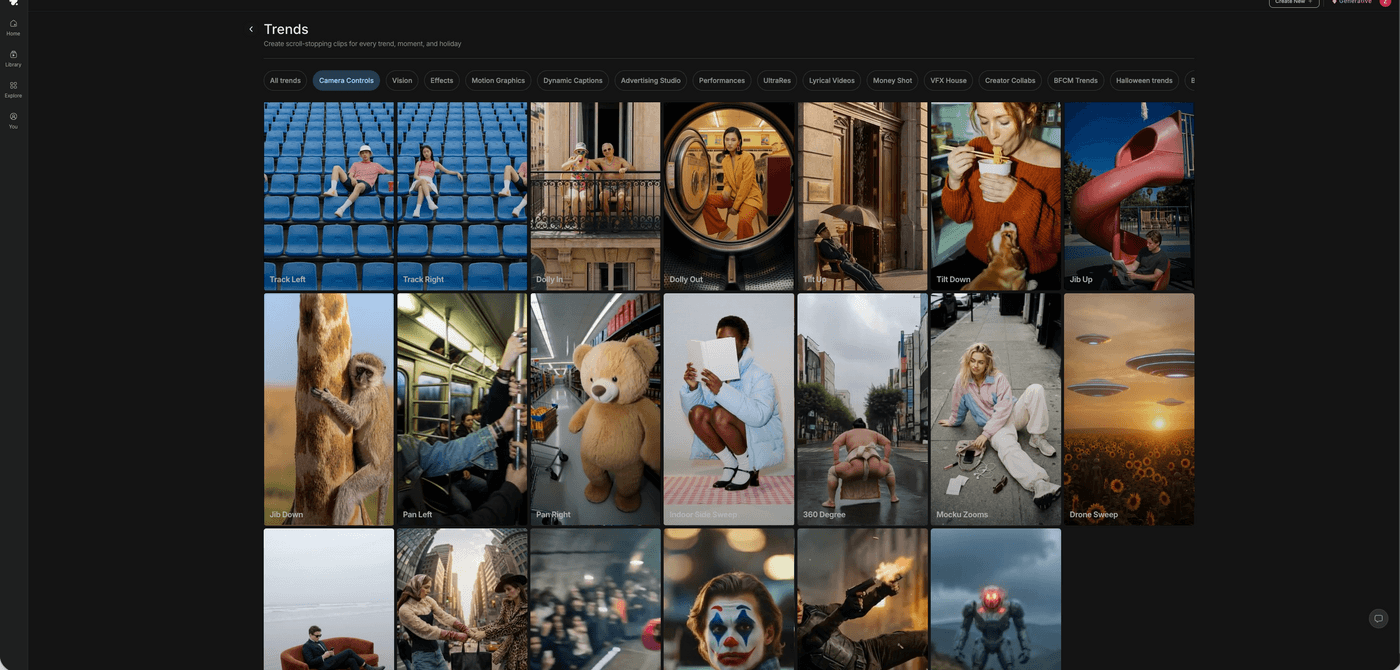Open the Dolly In balcony thumbnail
Image resolution: width=1400 pixels, height=670 pixels.
pos(596,196)
